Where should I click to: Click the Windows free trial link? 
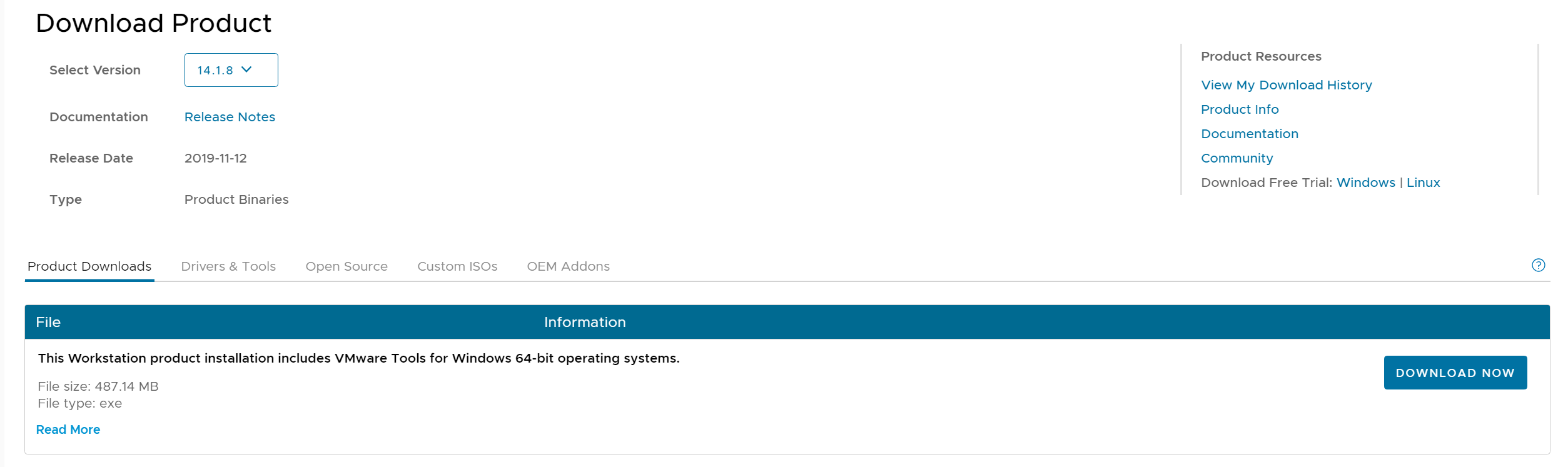click(x=1365, y=183)
